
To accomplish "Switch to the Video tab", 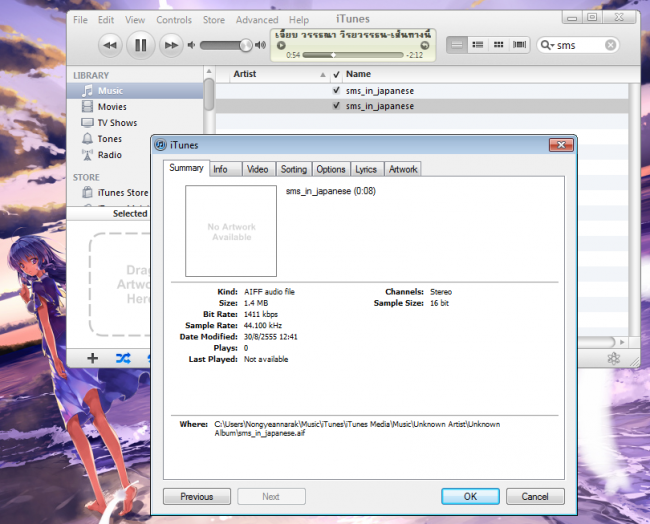I will pyautogui.click(x=258, y=169).
